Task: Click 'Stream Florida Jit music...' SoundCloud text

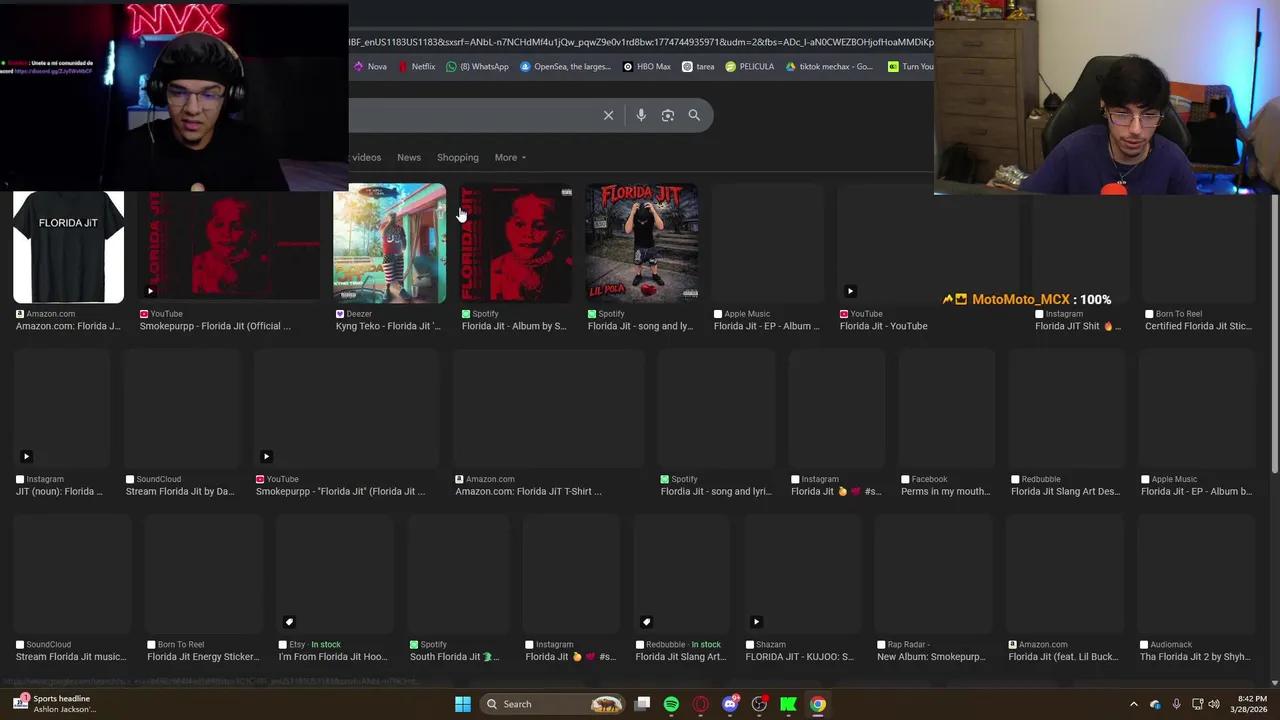Action: (x=70, y=657)
